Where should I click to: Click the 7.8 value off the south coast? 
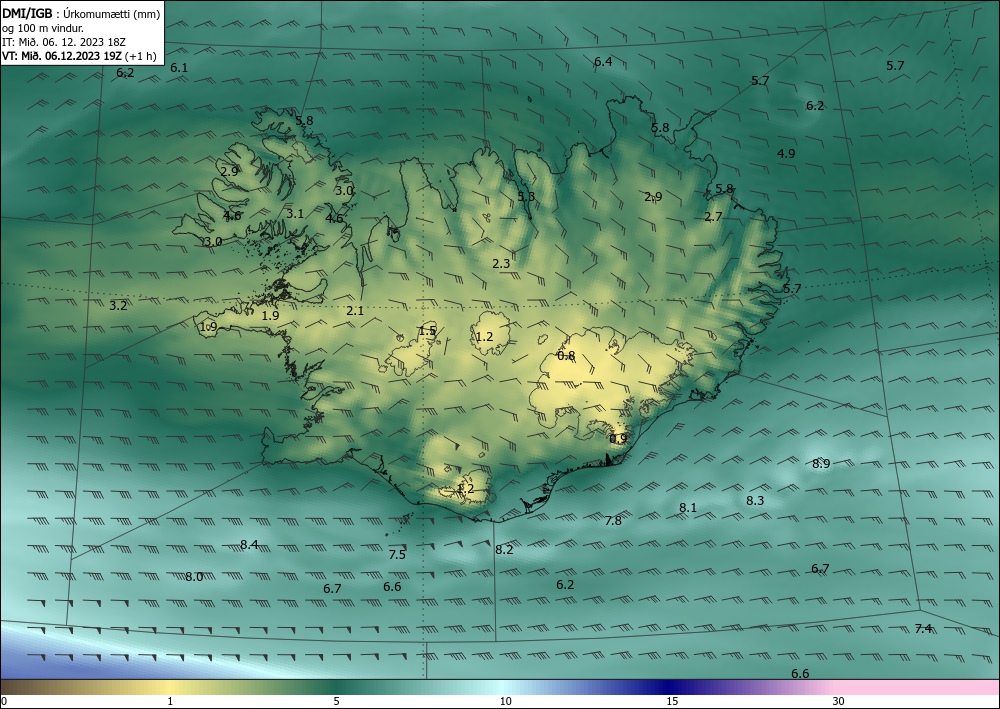coord(613,521)
